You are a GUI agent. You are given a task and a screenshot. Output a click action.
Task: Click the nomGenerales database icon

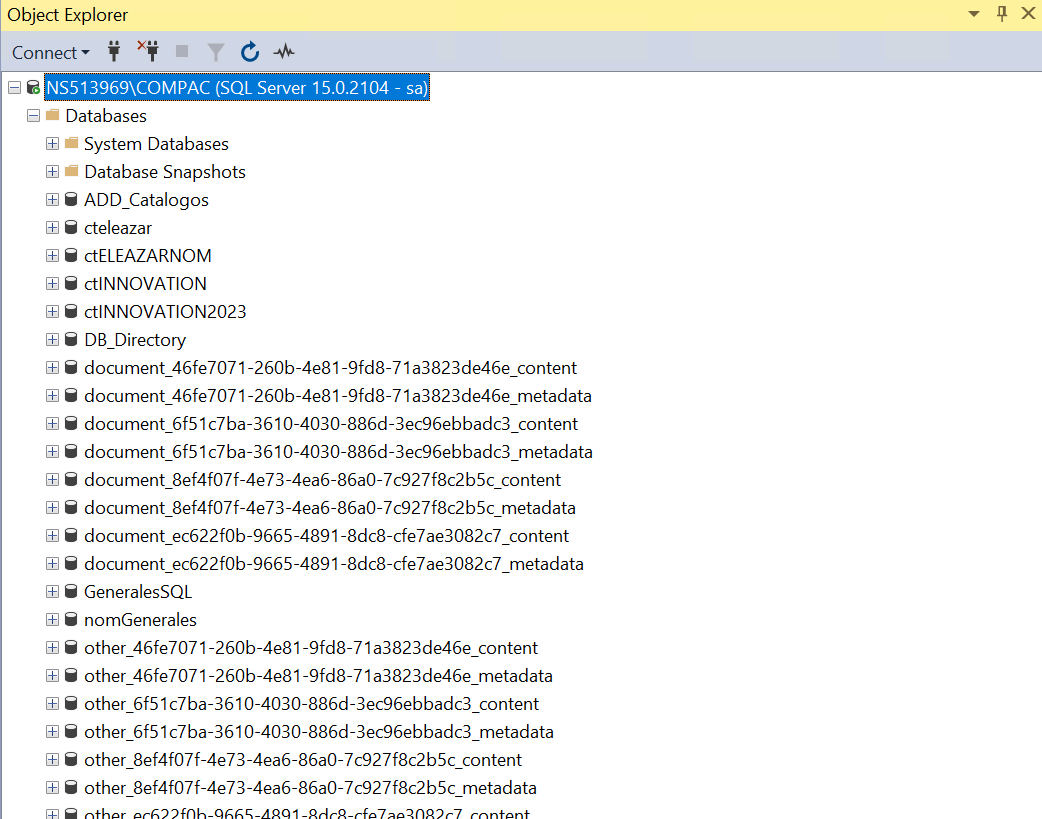(x=71, y=620)
